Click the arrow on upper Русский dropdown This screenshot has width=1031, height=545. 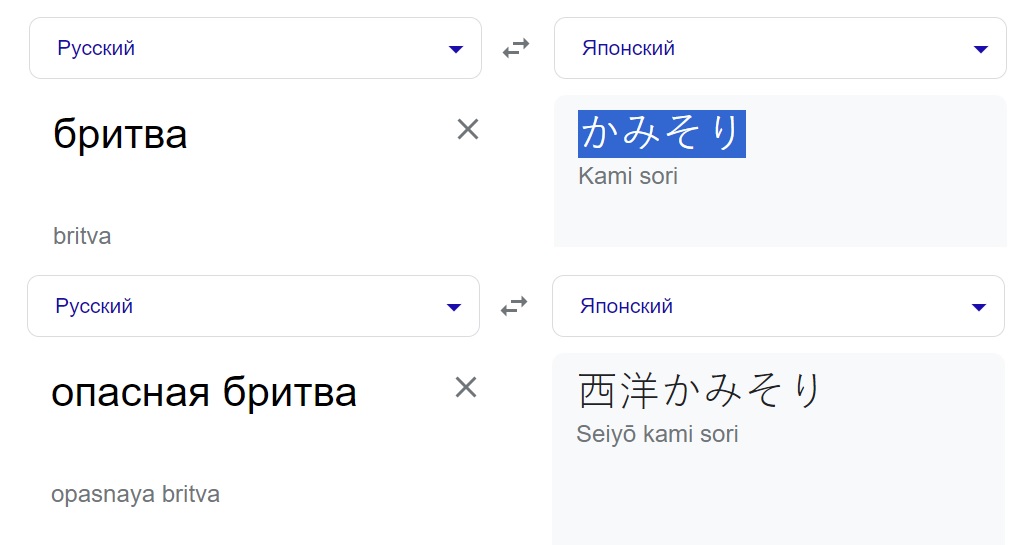456,49
